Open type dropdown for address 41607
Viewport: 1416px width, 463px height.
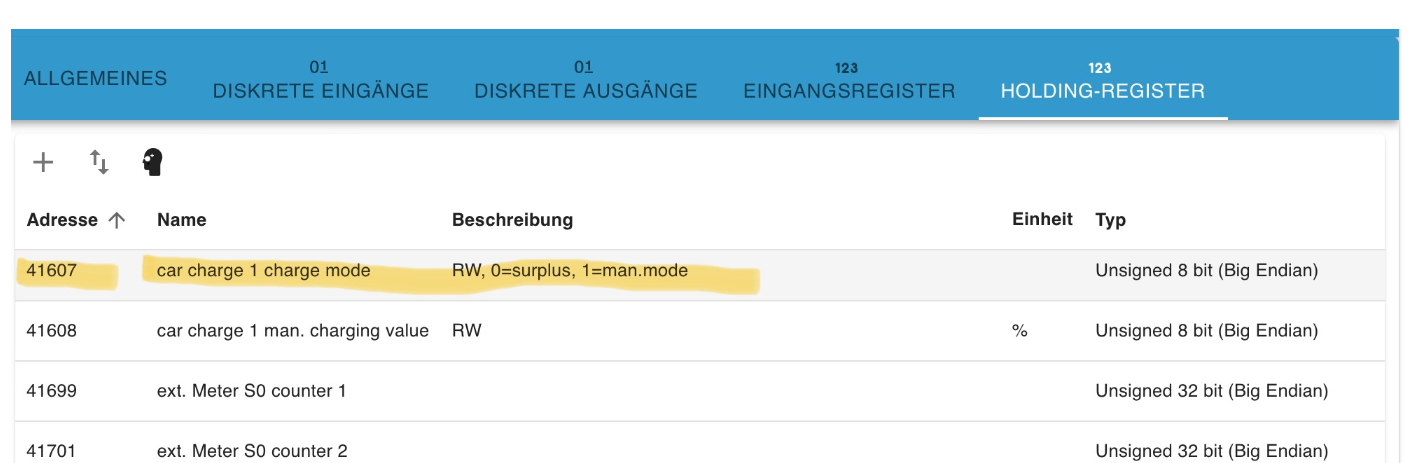[1207, 271]
